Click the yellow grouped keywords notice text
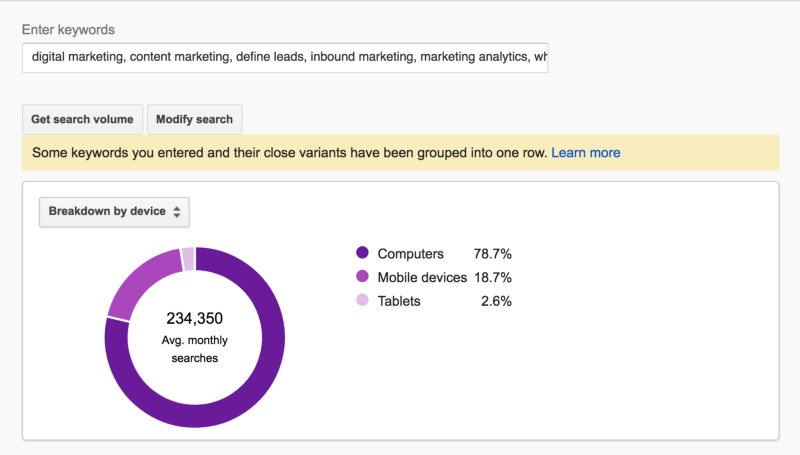Screen dimensions: 800x455 (x=290, y=153)
